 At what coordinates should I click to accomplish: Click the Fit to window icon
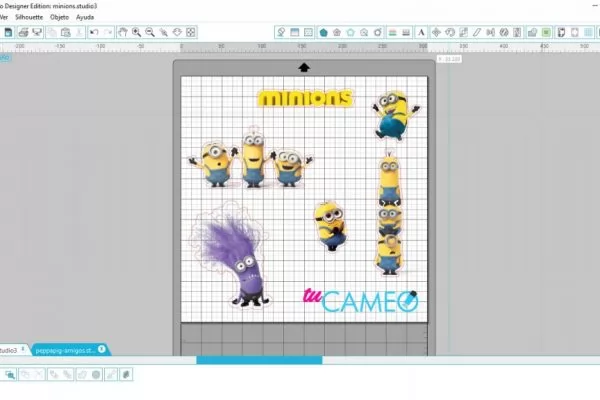191,33
